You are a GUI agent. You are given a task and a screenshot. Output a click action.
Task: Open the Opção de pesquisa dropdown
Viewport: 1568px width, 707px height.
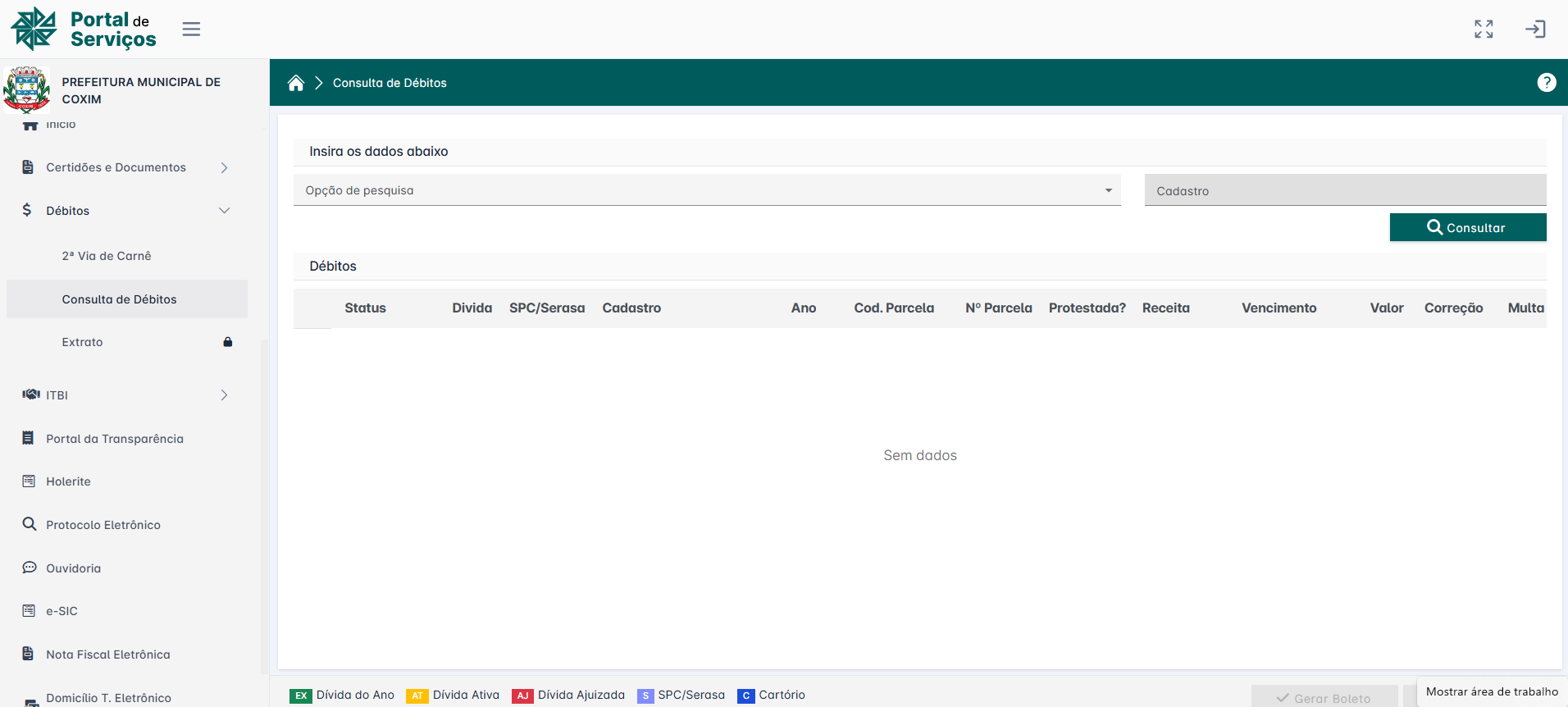click(706, 190)
